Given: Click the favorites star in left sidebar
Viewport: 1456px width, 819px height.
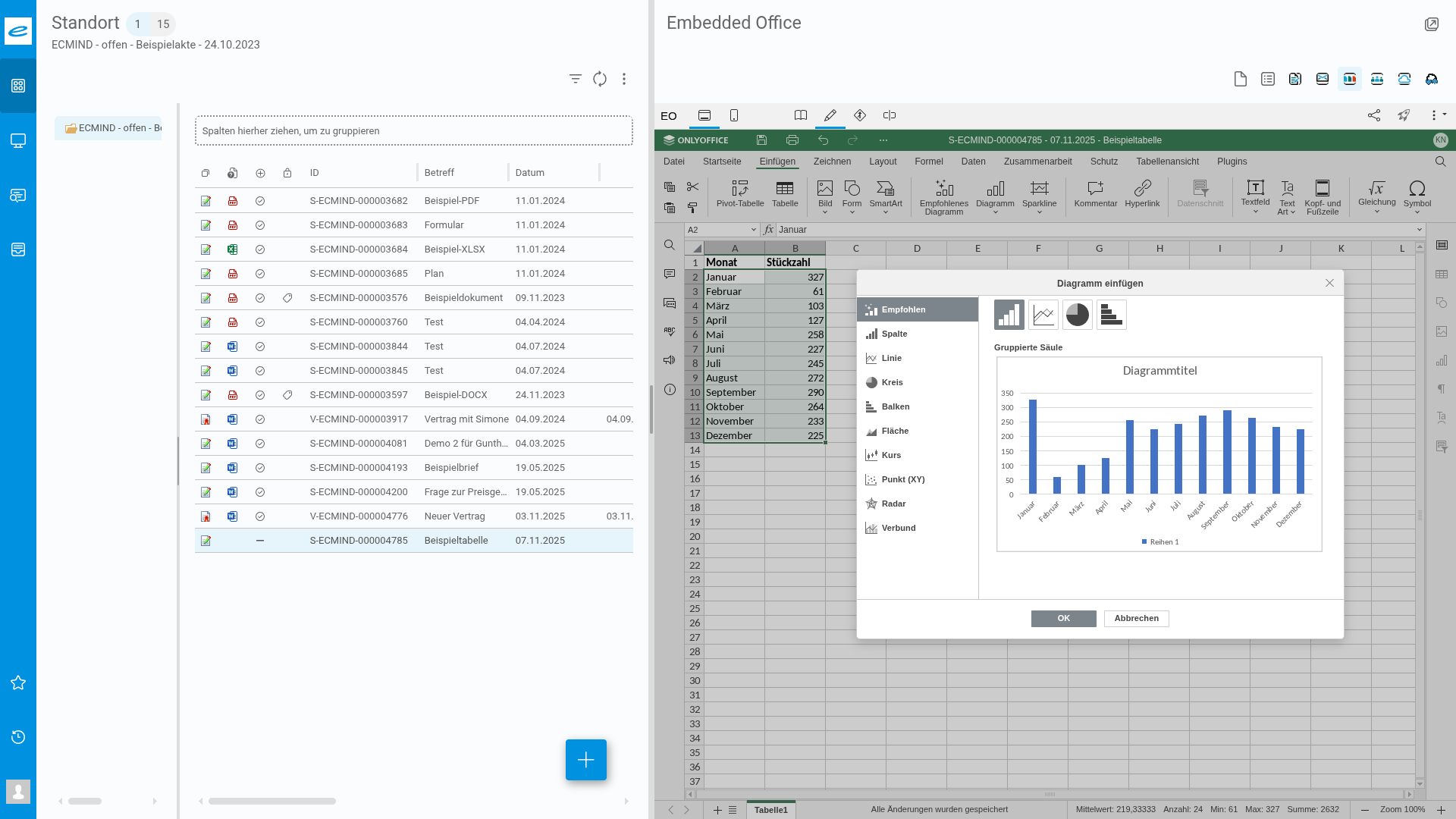Looking at the screenshot, I should pos(18,682).
